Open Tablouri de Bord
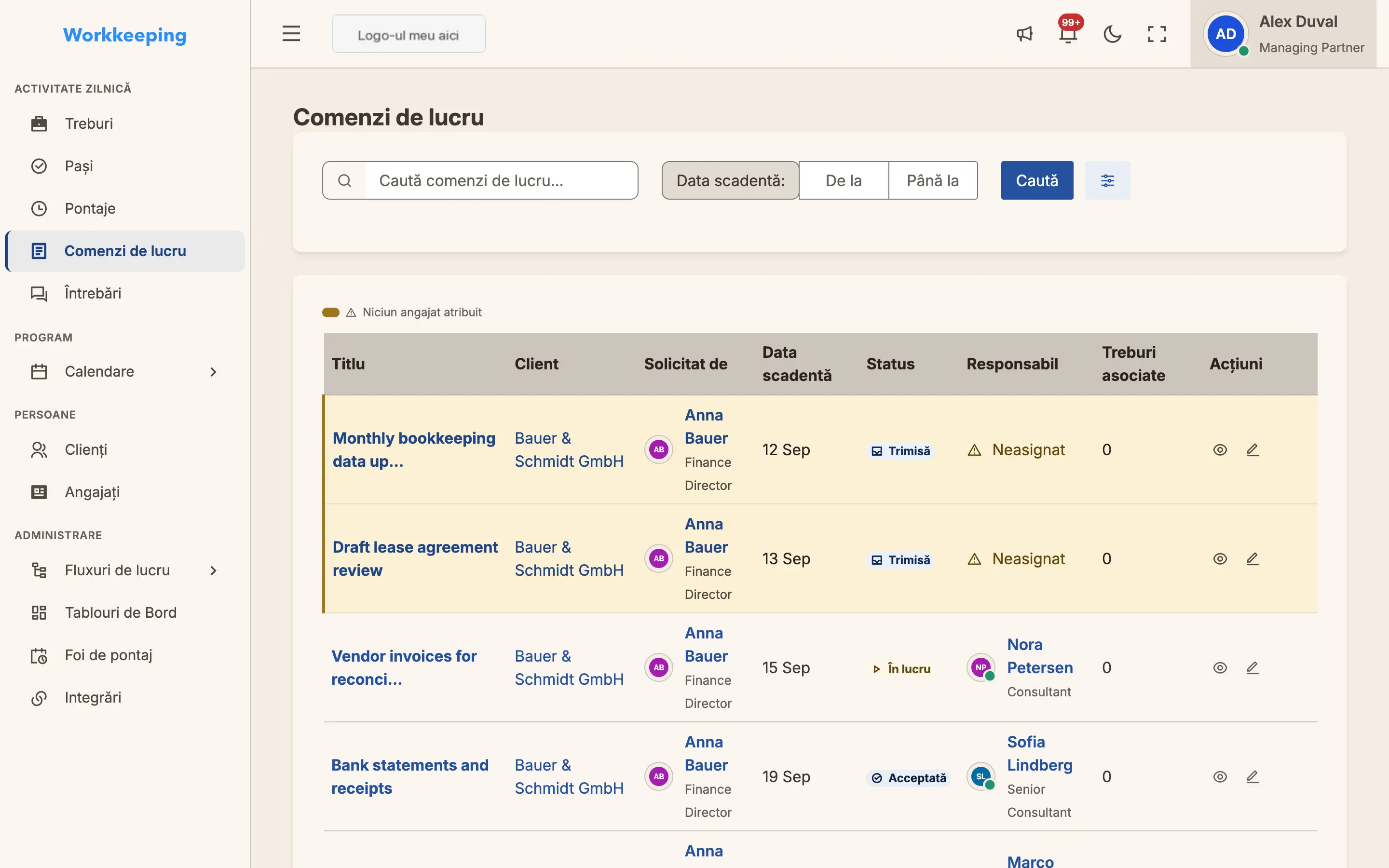Image resolution: width=1389 pixels, height=868 pixels. [x=125, y=612]
